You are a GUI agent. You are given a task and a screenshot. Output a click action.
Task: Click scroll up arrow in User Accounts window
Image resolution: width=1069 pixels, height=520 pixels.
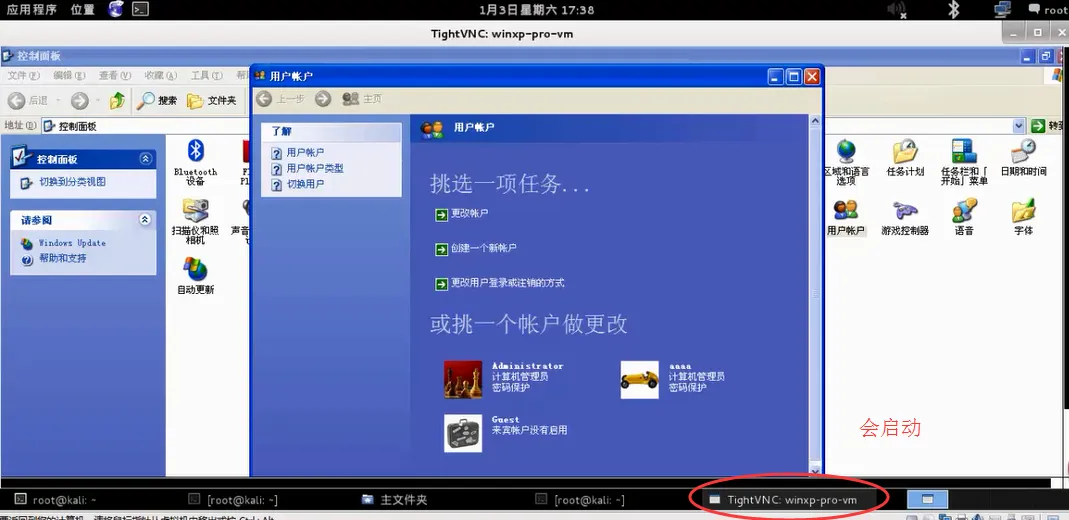pyautogui.click(x=815, y=121)
